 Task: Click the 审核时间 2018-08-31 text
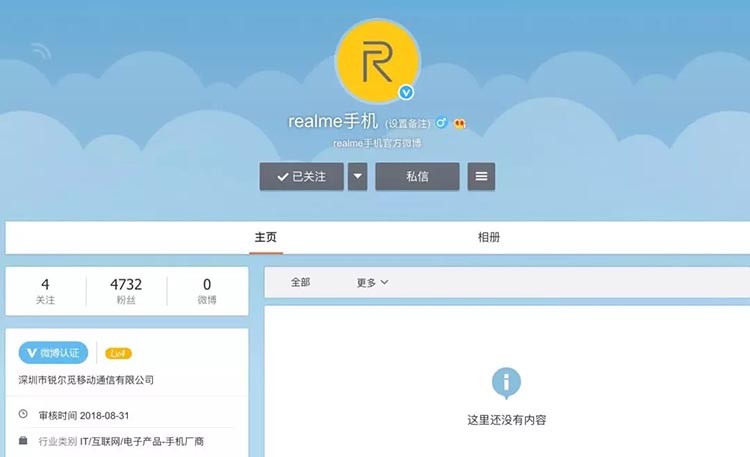[84, 415]
